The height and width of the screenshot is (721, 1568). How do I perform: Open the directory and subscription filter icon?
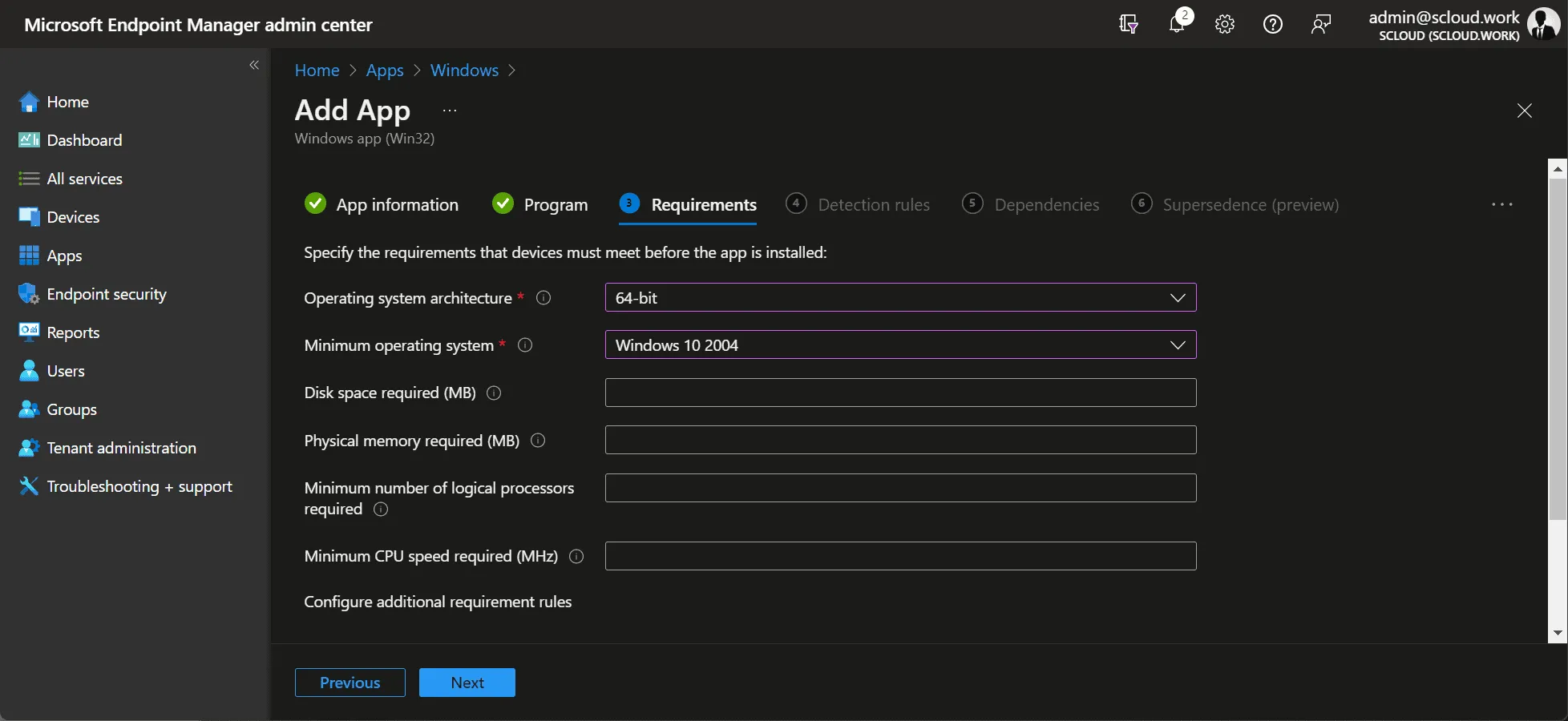coord(1128,24)
